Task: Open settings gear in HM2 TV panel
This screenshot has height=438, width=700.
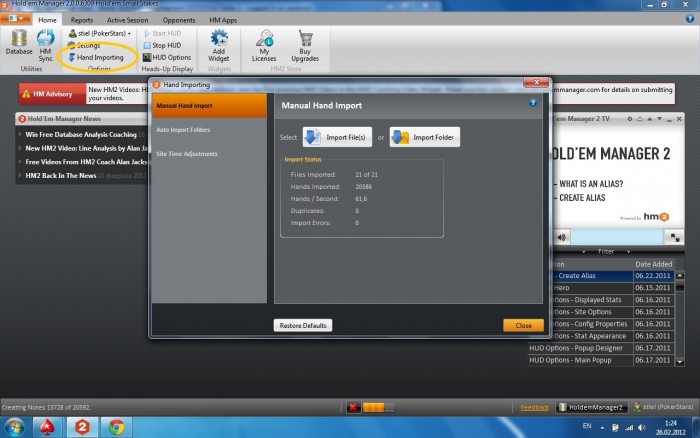Action: (x=629, y=119)
